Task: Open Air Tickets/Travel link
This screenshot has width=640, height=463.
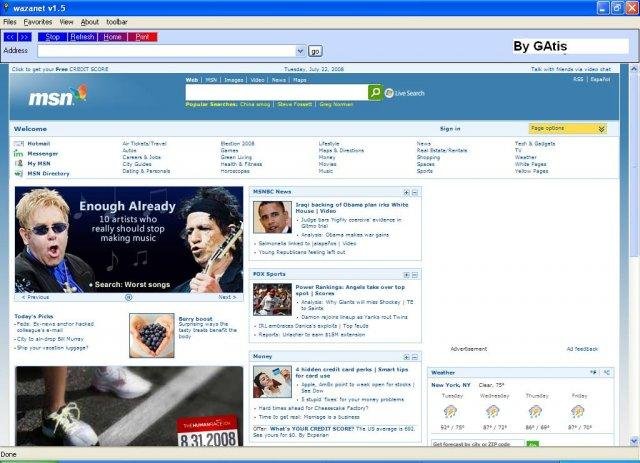Action: click(144, 144)
